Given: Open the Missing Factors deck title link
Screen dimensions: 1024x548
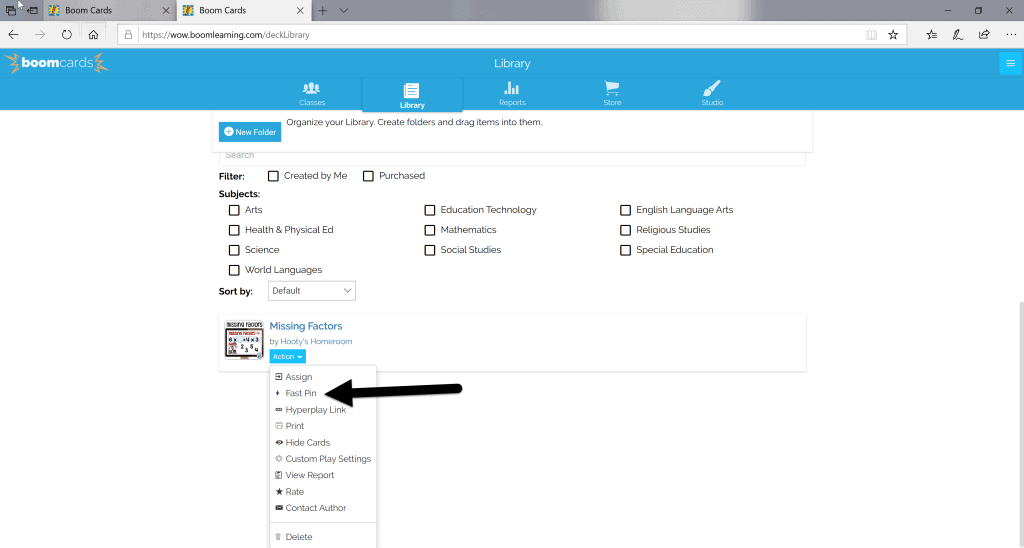Looking at the screenshot, I should 306,326.
